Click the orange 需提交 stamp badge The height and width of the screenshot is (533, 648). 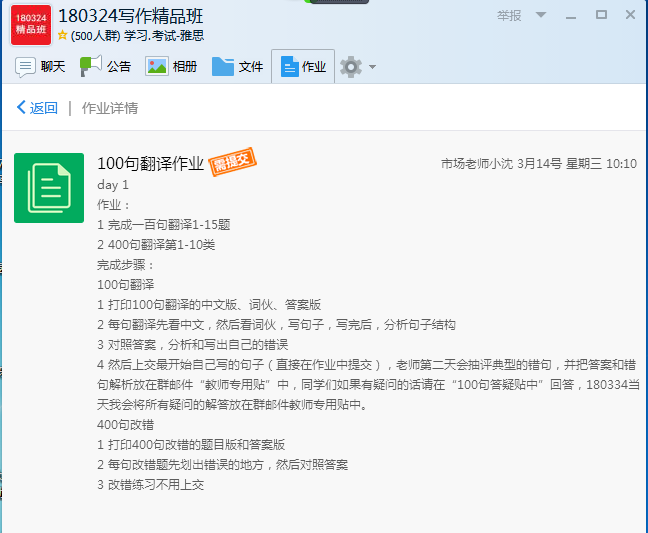pyautogui.click(x=232, y=162)
